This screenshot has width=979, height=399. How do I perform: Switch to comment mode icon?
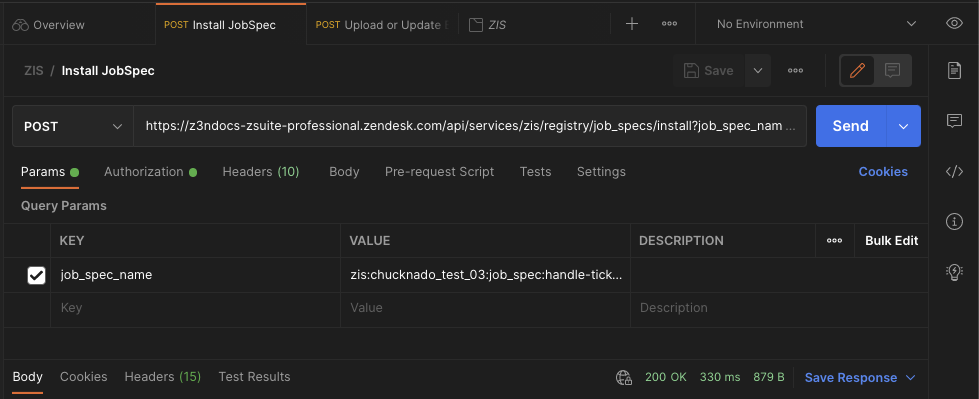[x=892, y=71]
